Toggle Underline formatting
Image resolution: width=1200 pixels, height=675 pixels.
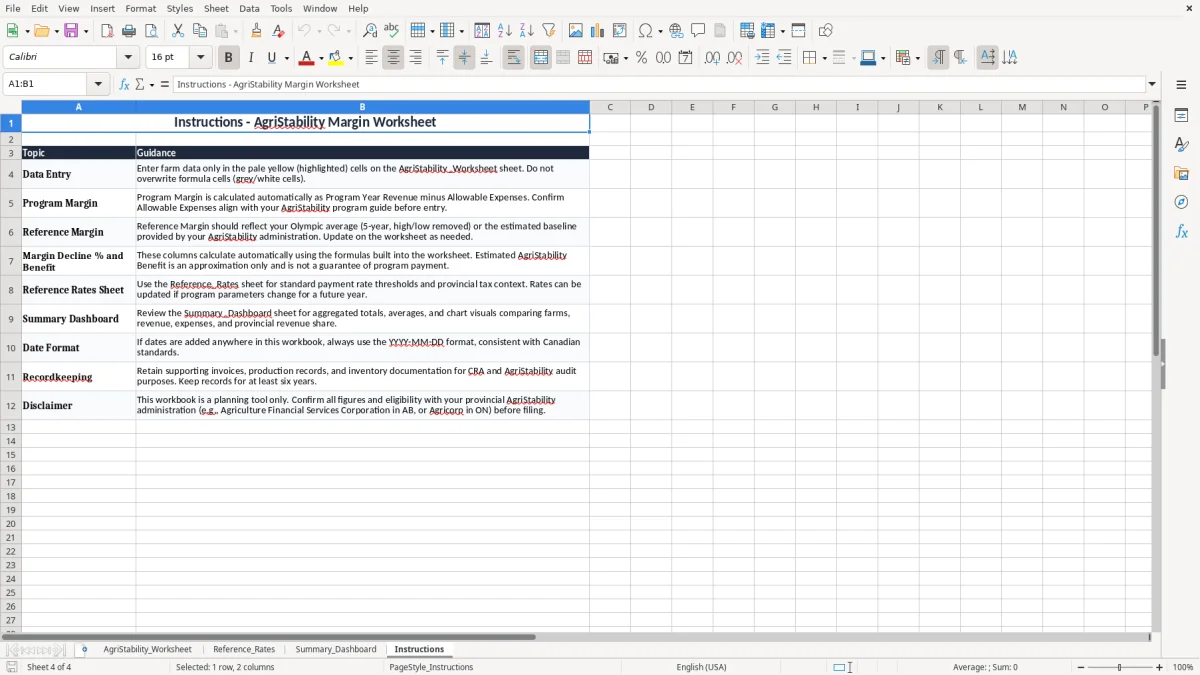271,58
